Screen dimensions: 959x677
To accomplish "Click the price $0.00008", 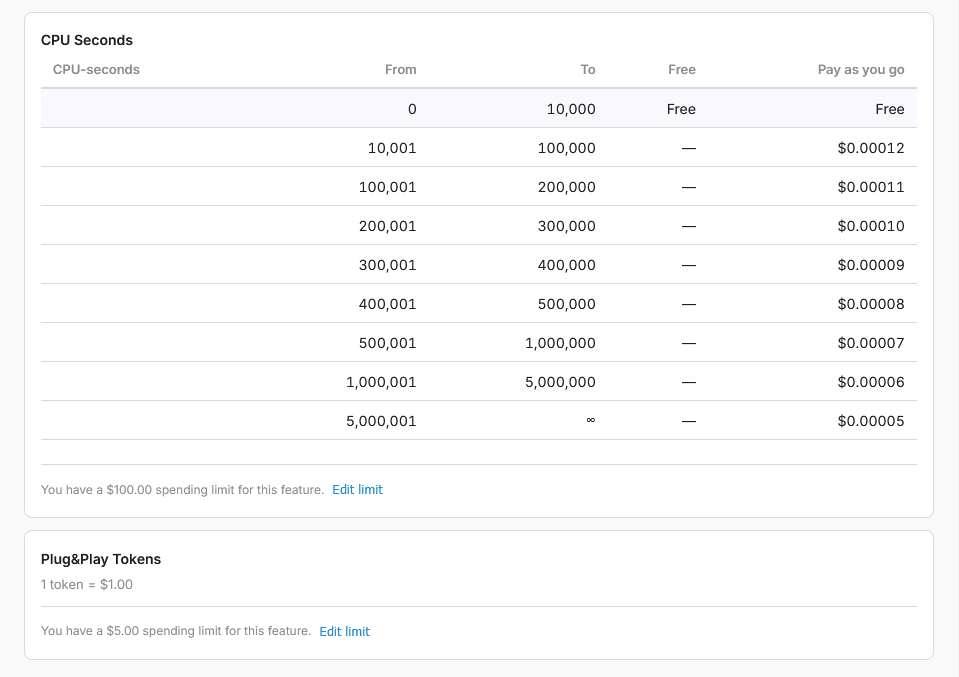I will coord(871,305).
